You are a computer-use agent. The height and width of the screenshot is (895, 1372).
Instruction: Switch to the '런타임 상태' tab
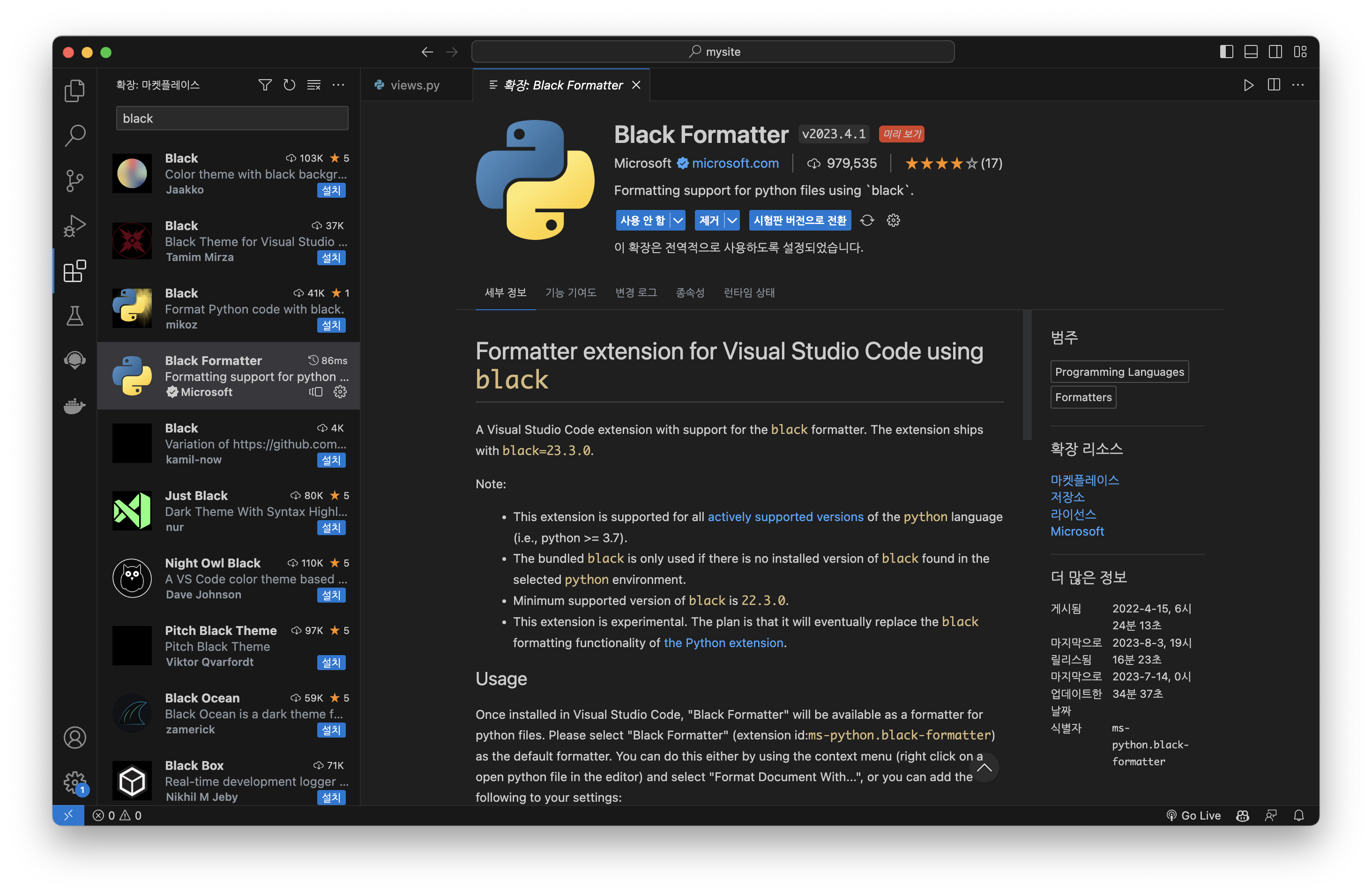pos(750,292)
